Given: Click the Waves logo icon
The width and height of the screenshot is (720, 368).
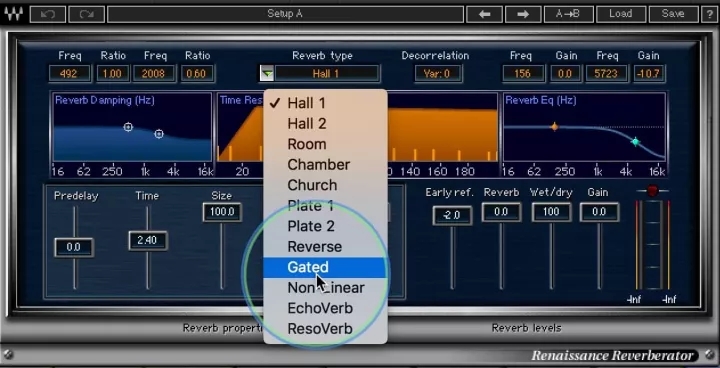Looking at the screenshot, I should (13, 14).
